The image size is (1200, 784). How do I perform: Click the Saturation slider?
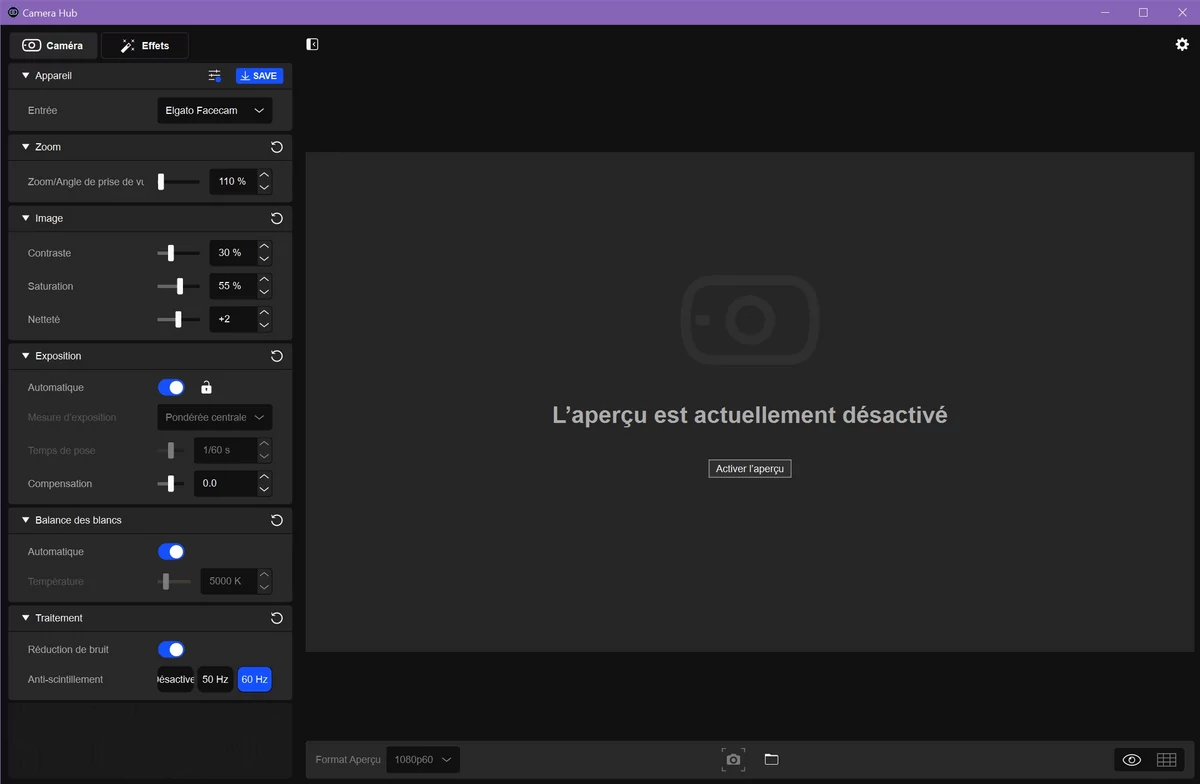tap(178, 286)
